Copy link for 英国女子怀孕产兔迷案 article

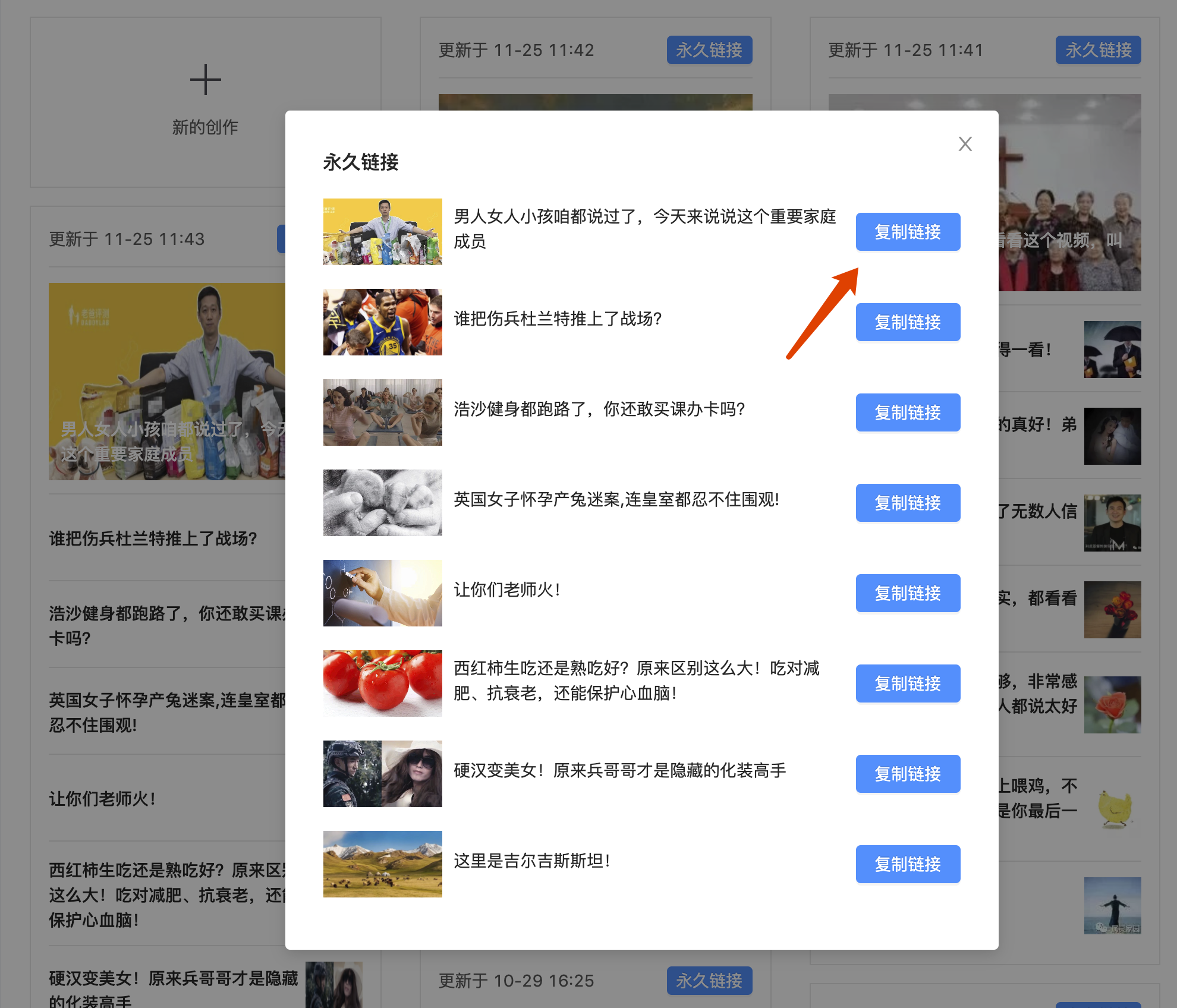coord(908,503)
